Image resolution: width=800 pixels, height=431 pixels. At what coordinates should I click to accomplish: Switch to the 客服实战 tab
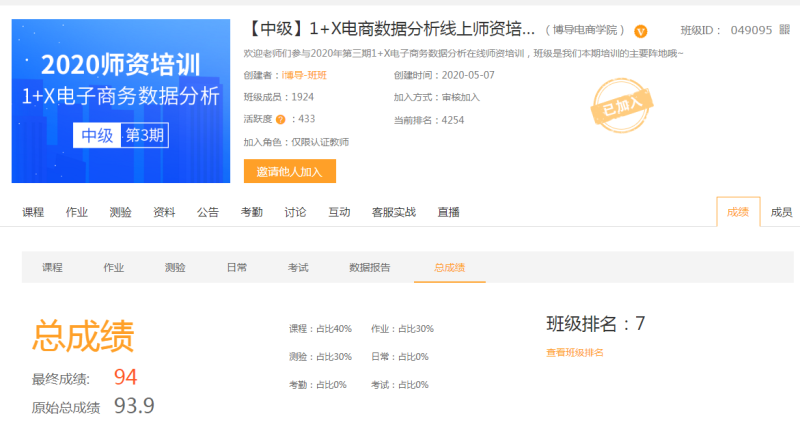[393, 212]
